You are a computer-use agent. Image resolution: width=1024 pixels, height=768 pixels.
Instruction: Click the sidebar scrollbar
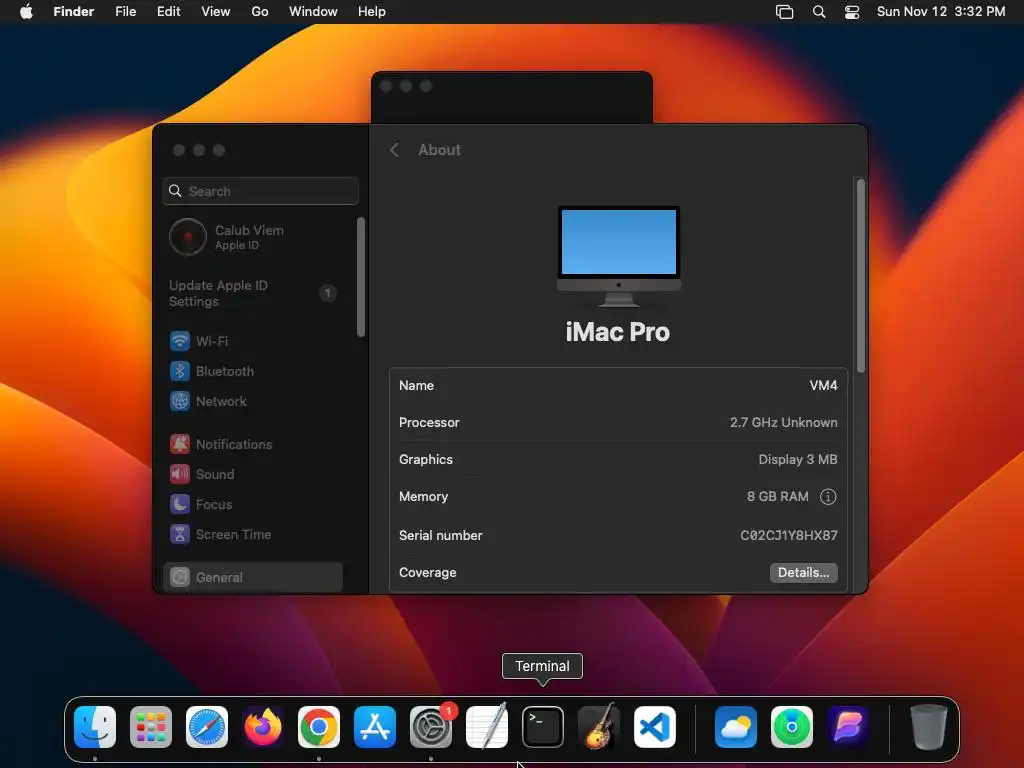tap(360, 277)
